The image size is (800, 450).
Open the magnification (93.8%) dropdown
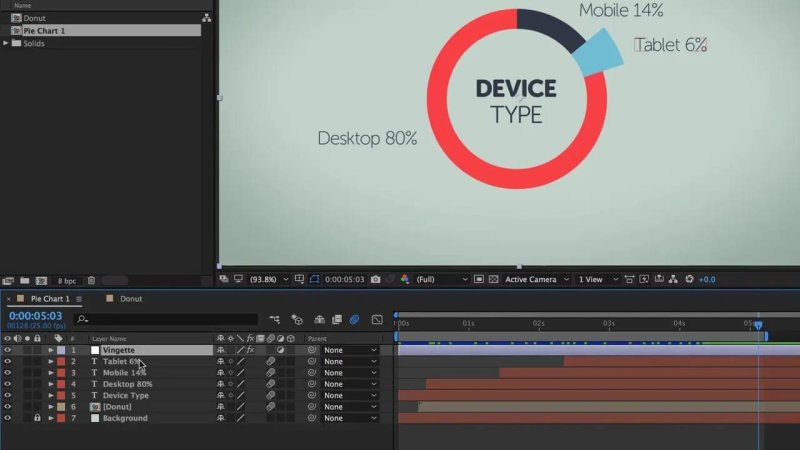coord(269,279)
